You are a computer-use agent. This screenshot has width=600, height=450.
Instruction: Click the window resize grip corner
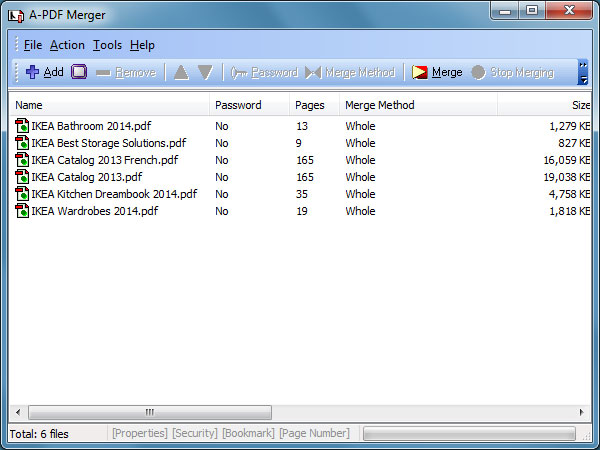click(x=586, y=436)
